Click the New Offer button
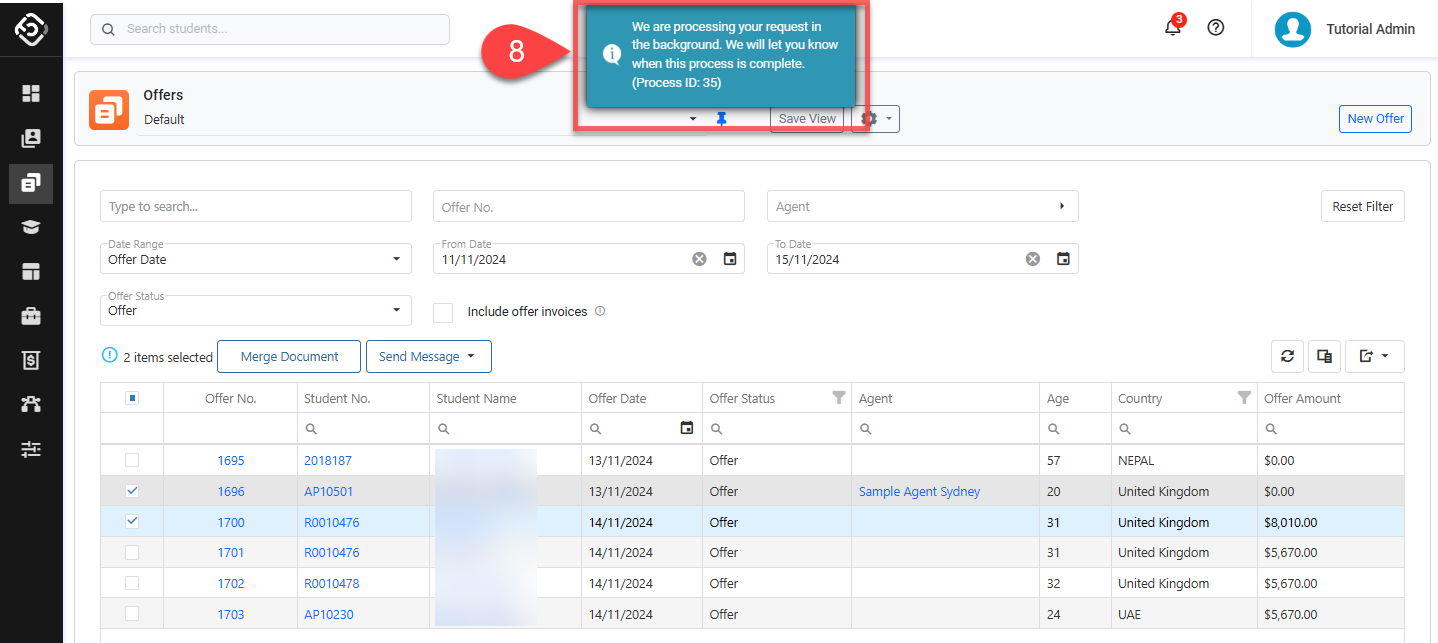1438x643 pixels. click(x=1375, y=118)
